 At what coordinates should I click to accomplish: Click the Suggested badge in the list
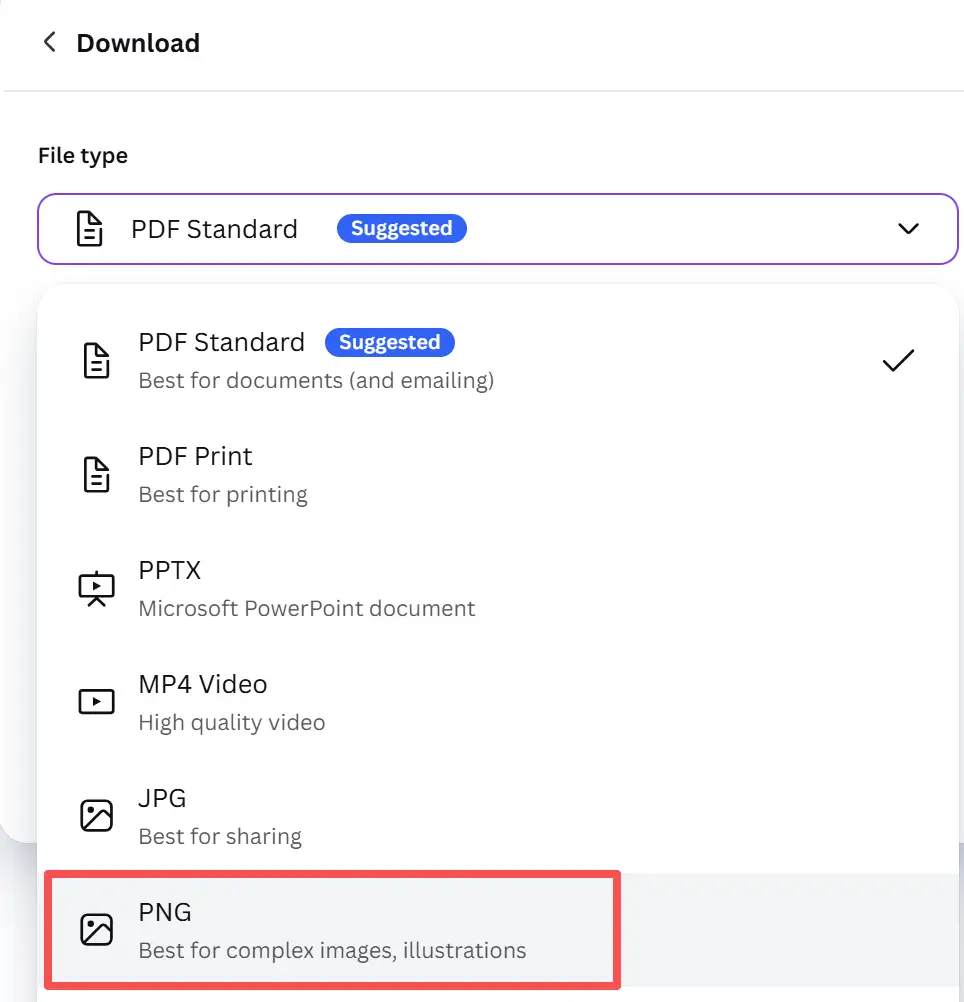point(389,343)
